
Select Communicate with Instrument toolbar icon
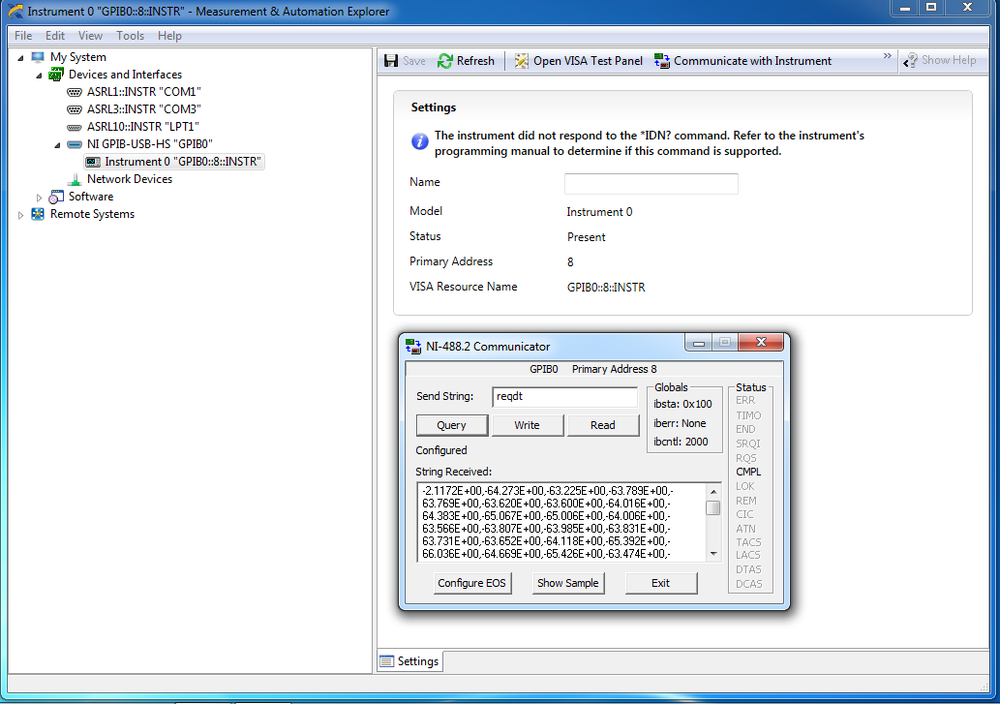point(661,60)
